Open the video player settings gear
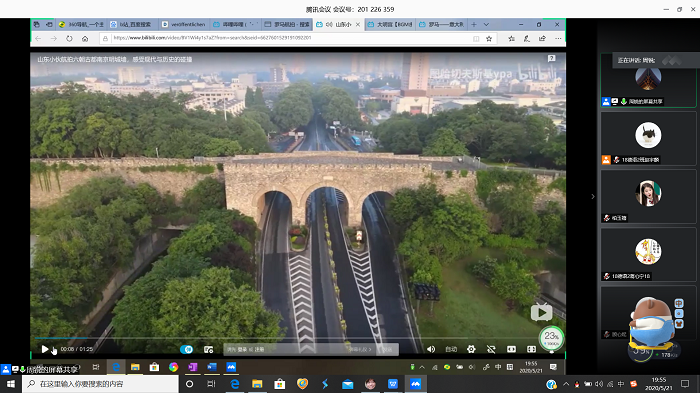The height and width of the screenshot is (393, 700). pos(471,349)
